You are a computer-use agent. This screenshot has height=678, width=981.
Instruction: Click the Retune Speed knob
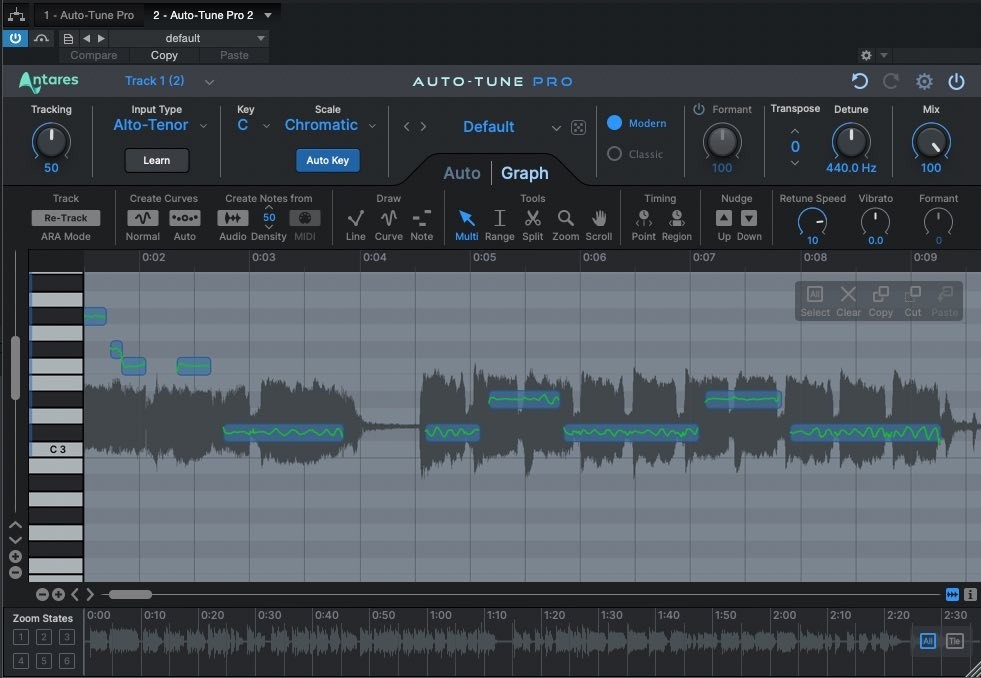pyautogui.click(x=812, y=222)
